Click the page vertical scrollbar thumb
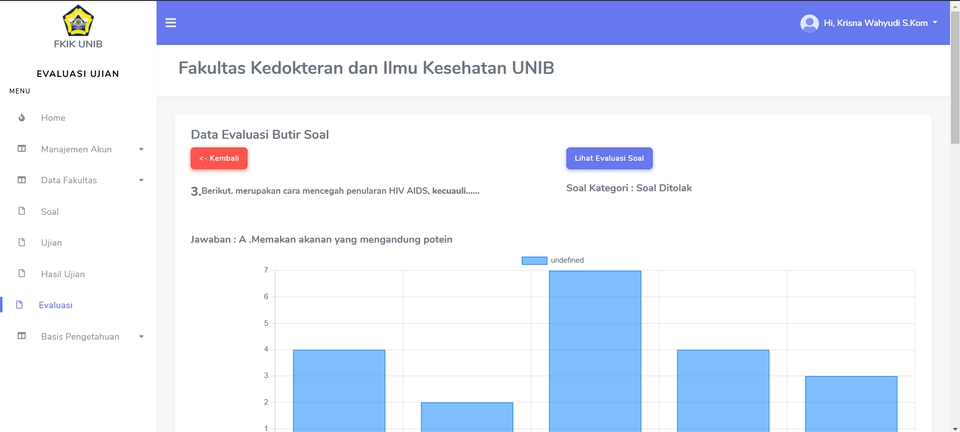Viewport: 960px width, 432px height. point(955,76)
